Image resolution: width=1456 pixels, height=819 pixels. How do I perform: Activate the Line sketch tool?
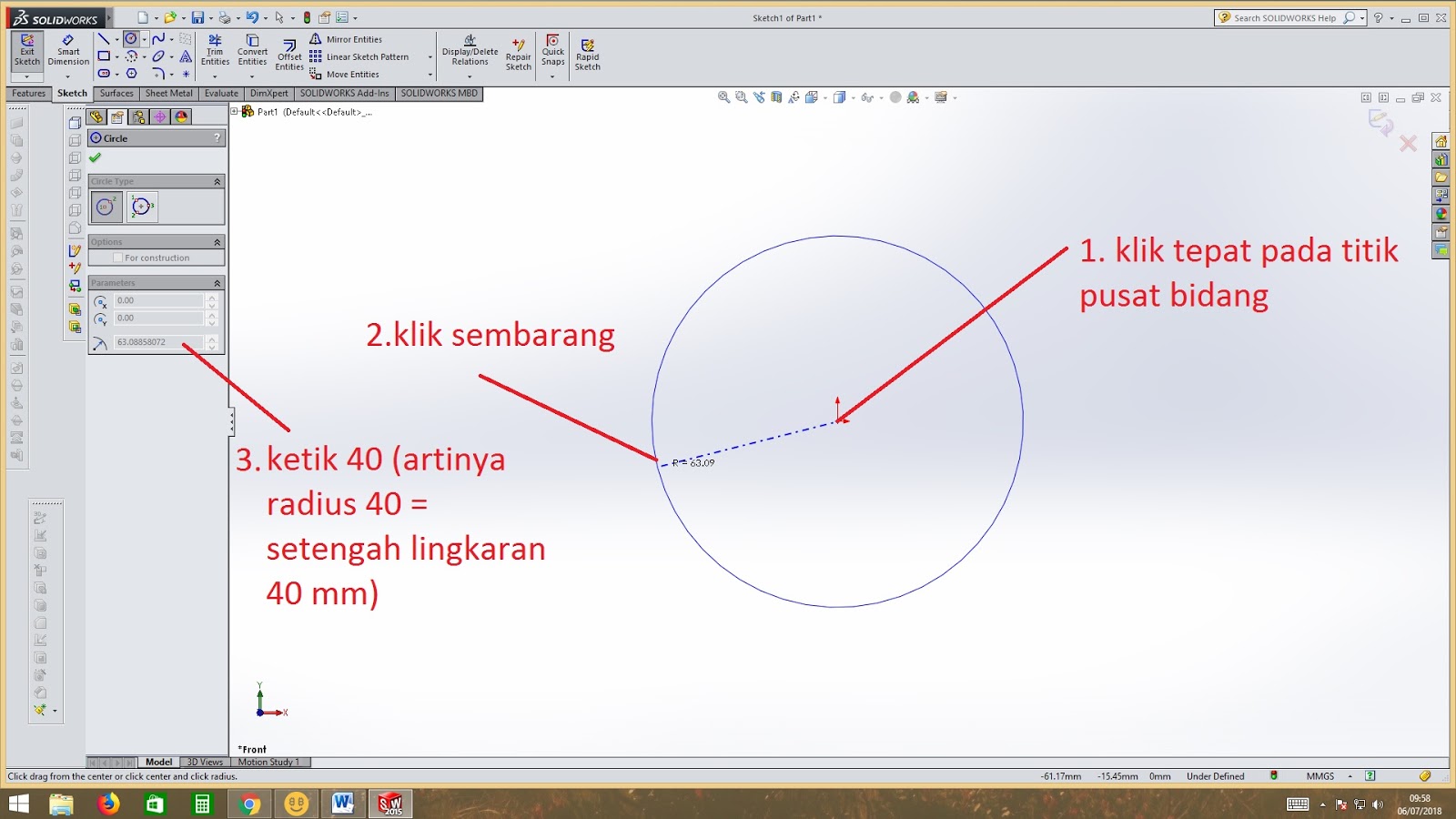103,38
